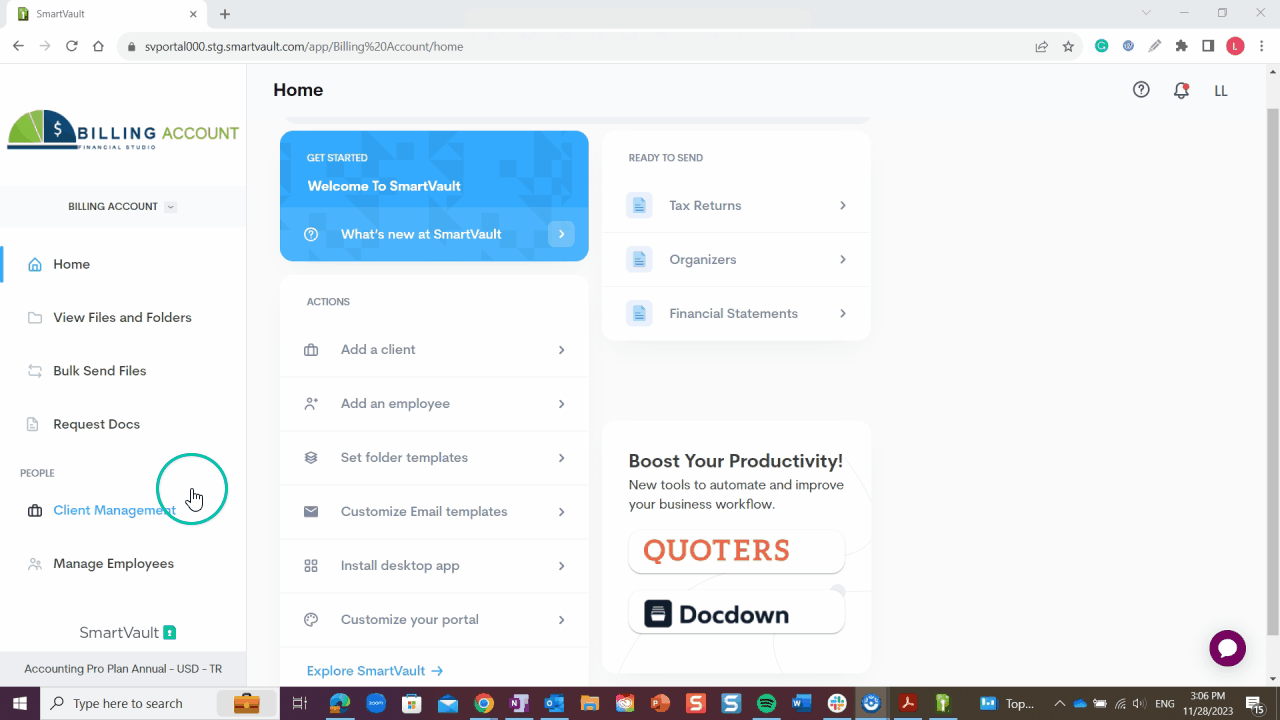Click the Bulk Send Files arrows icon
Viewport: 1280px width, 720px height.
click(x=35, y=371)
